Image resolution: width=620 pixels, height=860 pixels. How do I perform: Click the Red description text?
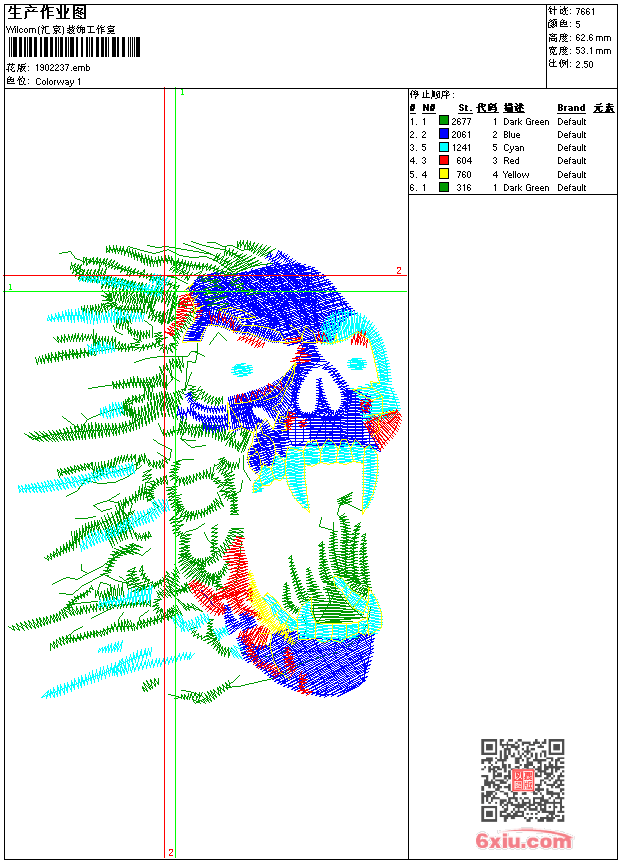point(511,161)
